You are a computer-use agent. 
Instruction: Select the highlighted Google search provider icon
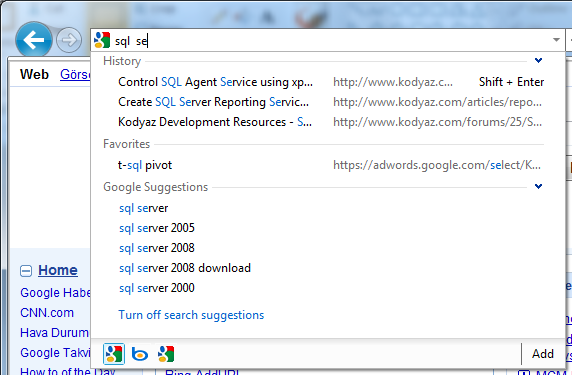[x=114, y=354]
